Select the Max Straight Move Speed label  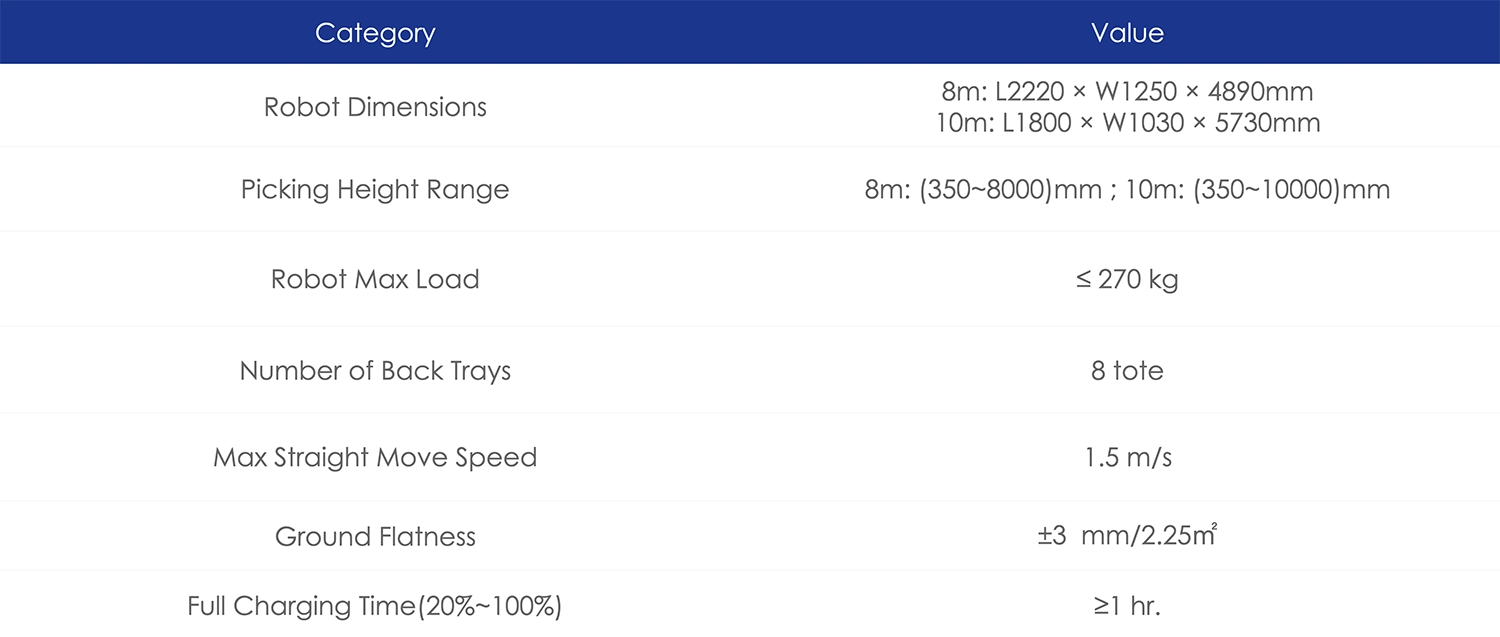[375, 458]
